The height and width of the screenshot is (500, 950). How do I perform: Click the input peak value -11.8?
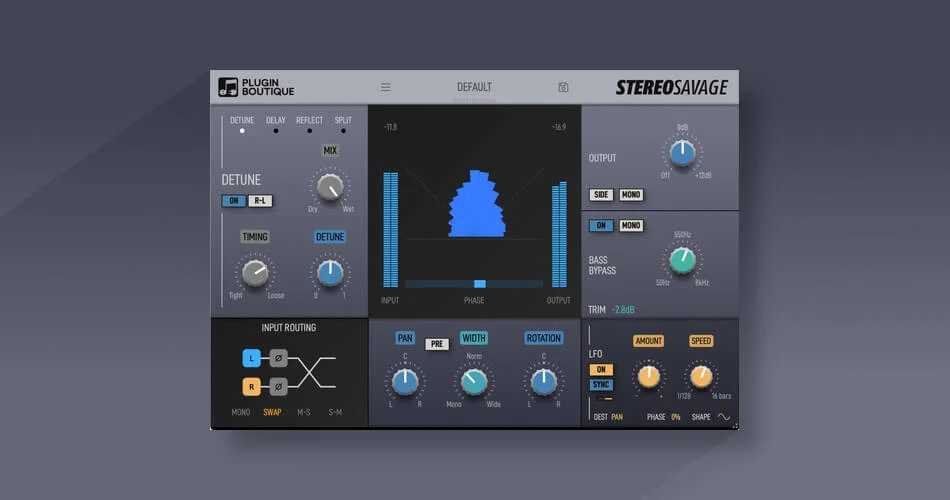[x=390, y=127]
